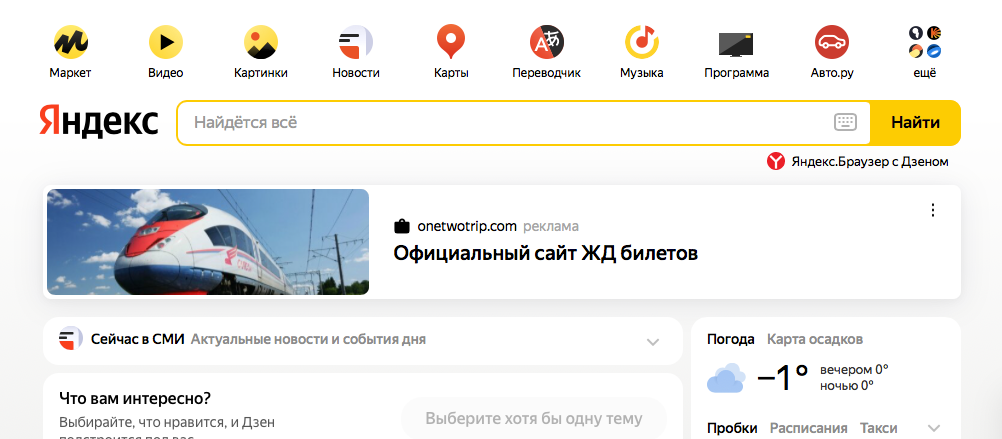
Task: Open the Карты map pin icon
Action: click(x=451, y=42)
